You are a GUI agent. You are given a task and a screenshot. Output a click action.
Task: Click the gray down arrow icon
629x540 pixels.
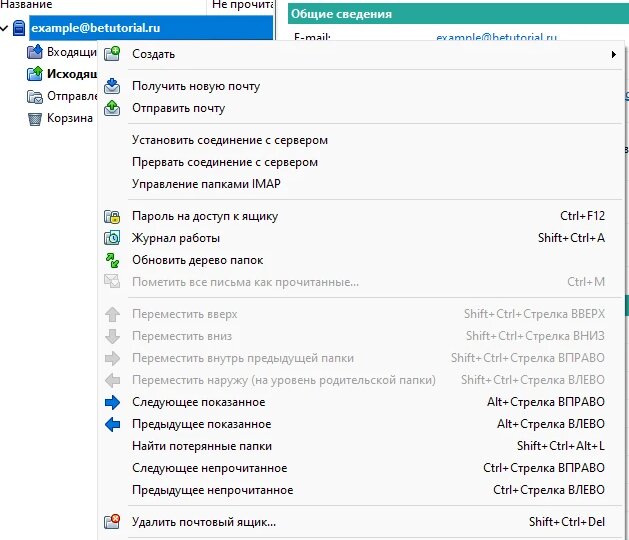pyautogui.click(x=112, y=336)
